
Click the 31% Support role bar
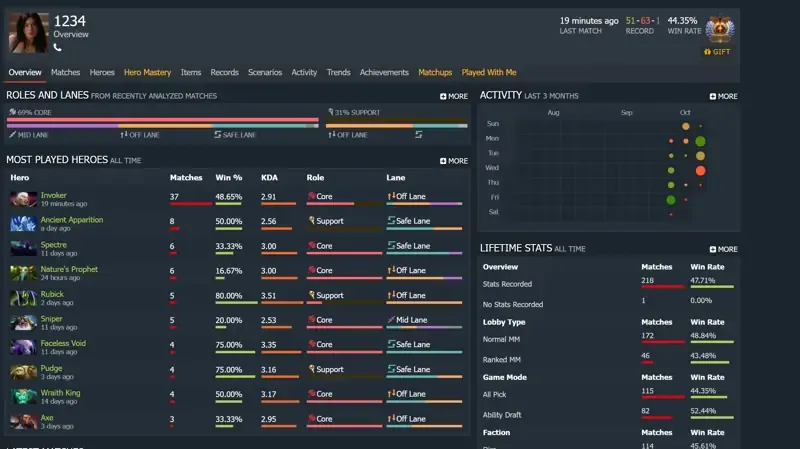click(396, 120)
